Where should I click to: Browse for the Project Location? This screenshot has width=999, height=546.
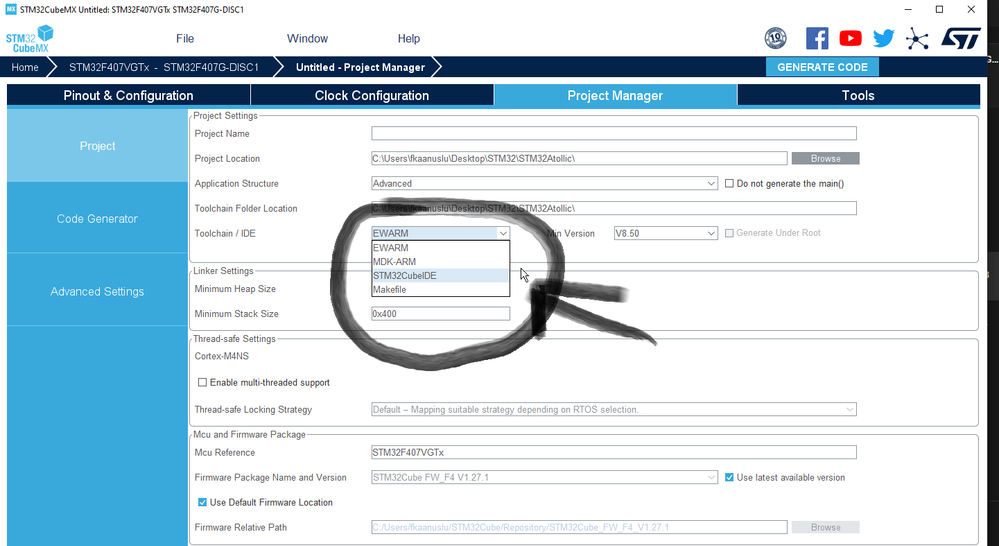pos(826,158)
